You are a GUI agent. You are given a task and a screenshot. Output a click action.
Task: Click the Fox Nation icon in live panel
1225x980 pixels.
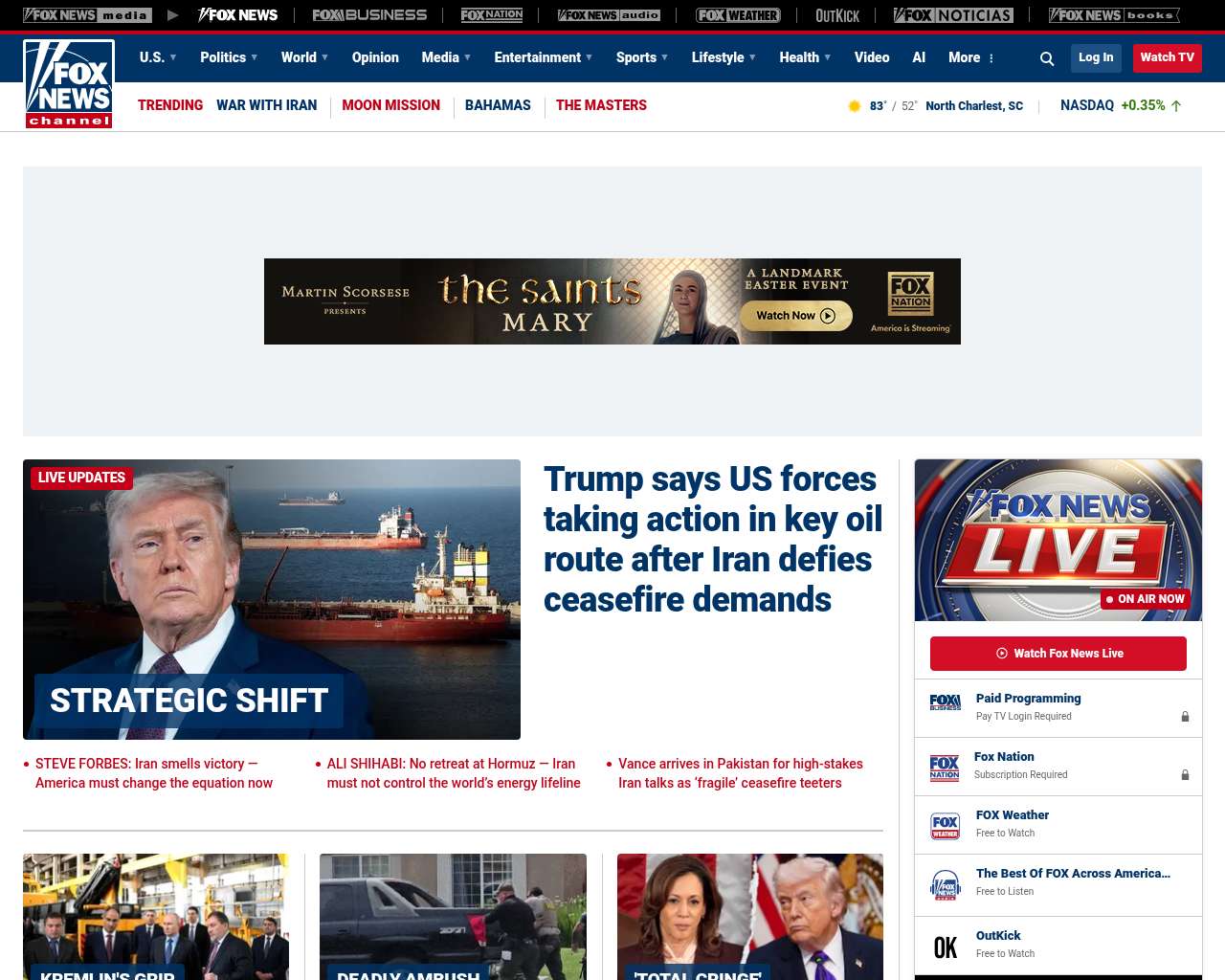click(945, 768)
